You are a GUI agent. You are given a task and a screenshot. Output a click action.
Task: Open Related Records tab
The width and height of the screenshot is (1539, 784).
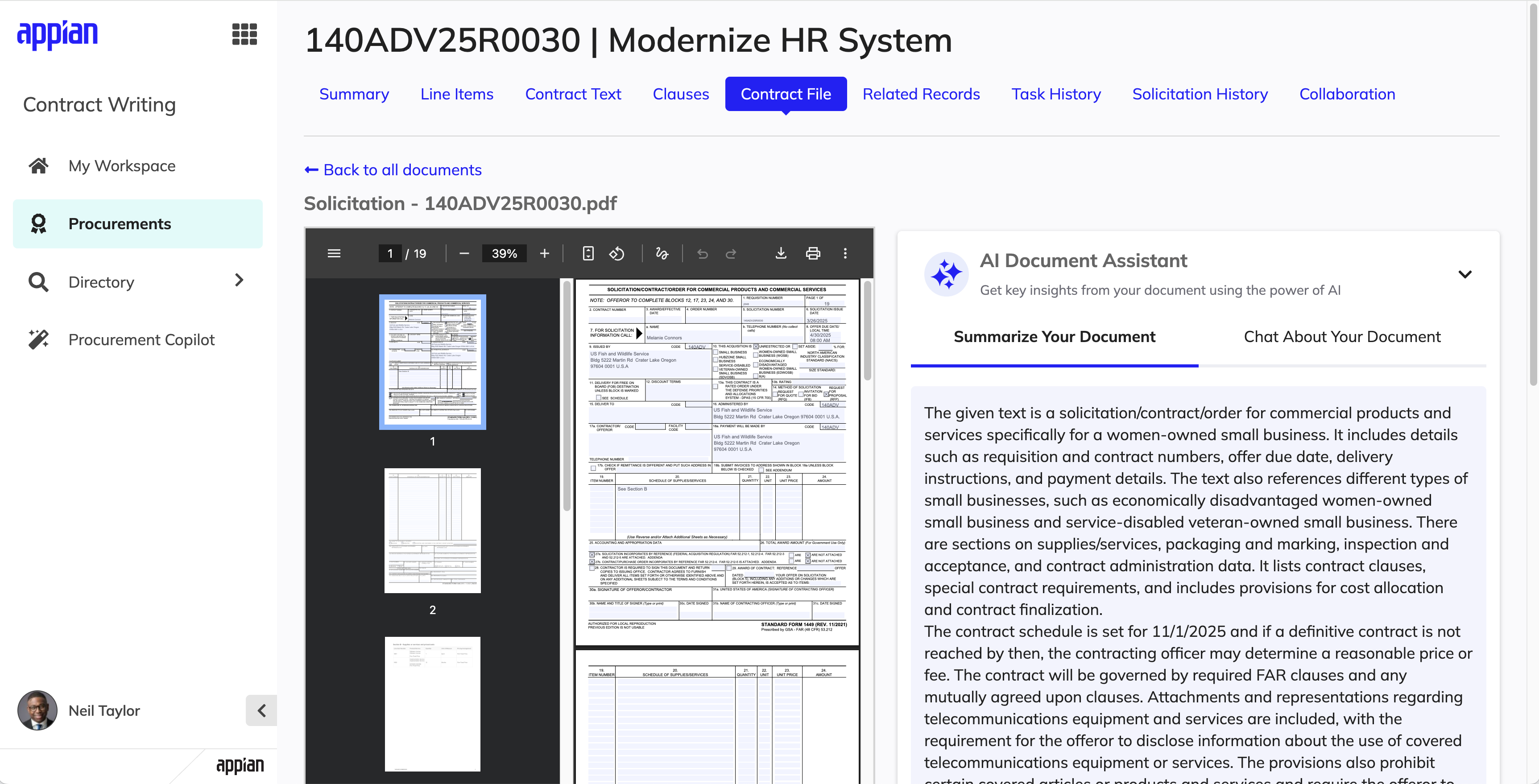[x=921, y=94]
